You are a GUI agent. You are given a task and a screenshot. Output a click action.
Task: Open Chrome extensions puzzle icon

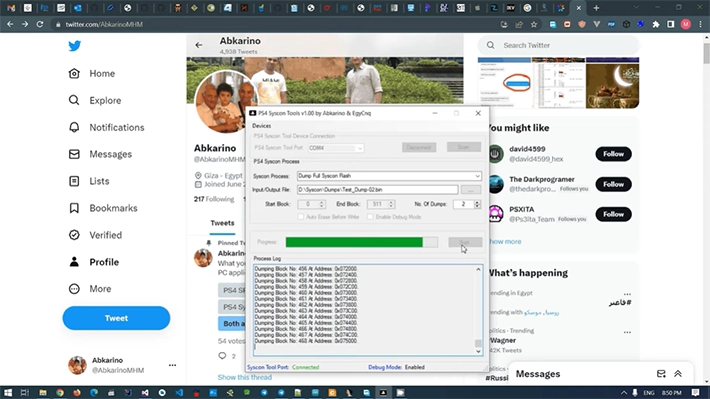coord(656,24)
